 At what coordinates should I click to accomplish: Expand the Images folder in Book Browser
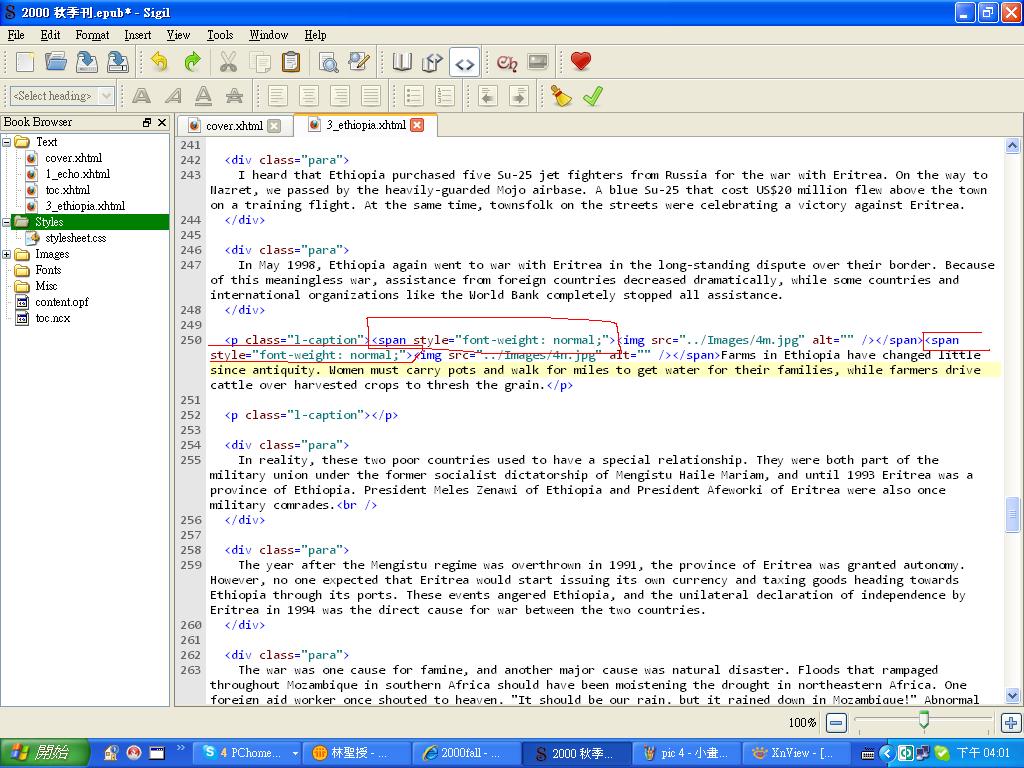pyautogui.click(x=7, y=254)
